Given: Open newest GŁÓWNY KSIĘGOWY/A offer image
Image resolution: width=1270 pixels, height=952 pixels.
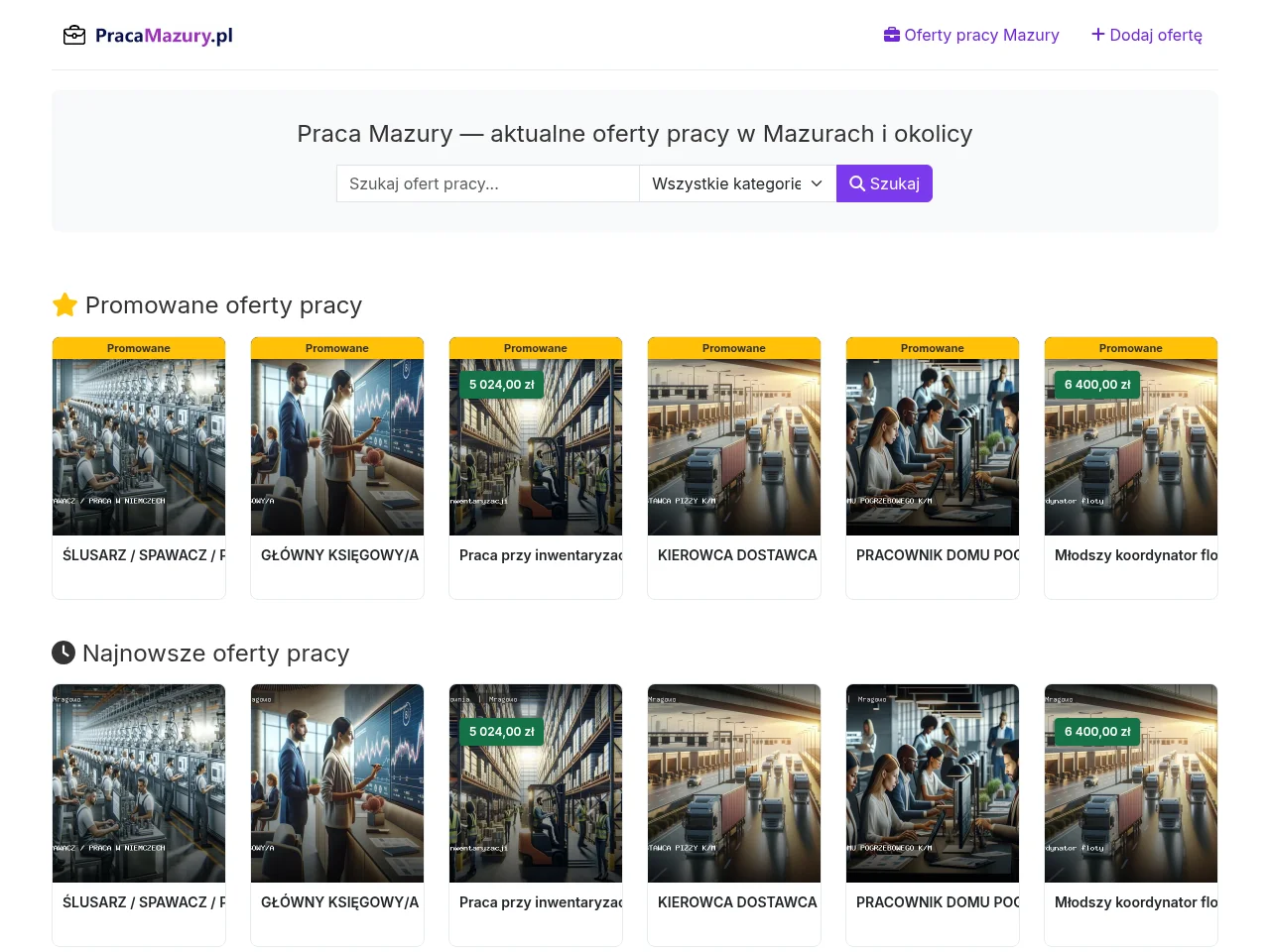Looking at the screenshot, I should tap(337, 783).
